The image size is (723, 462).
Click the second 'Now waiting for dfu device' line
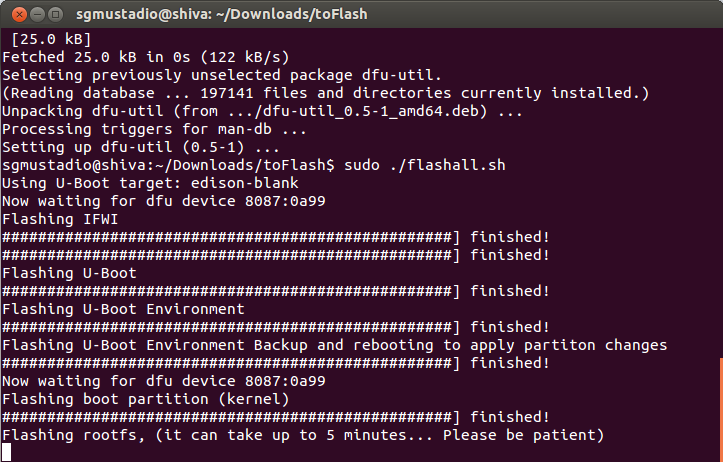coord(164,381)
